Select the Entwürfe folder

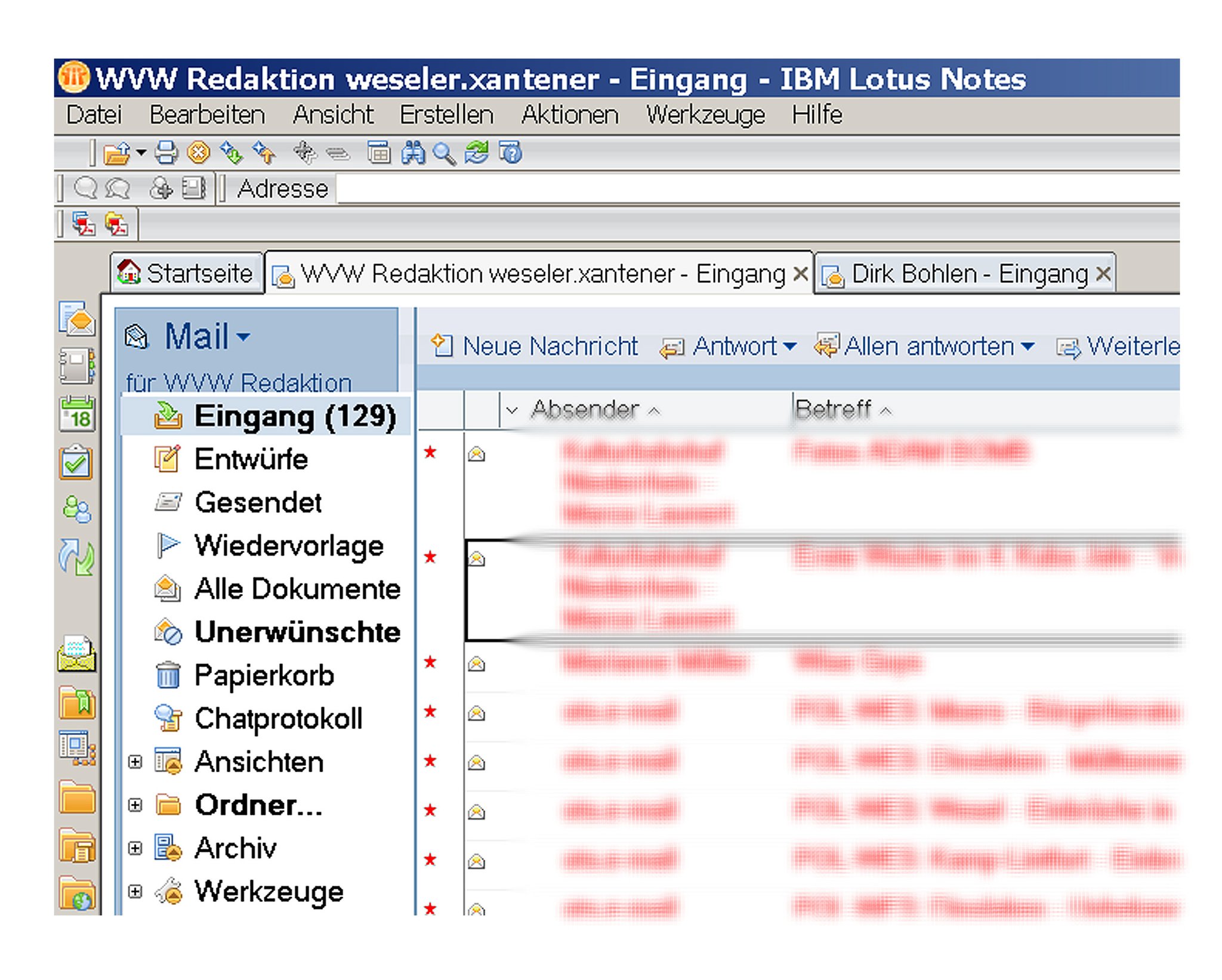coord(251,459)
